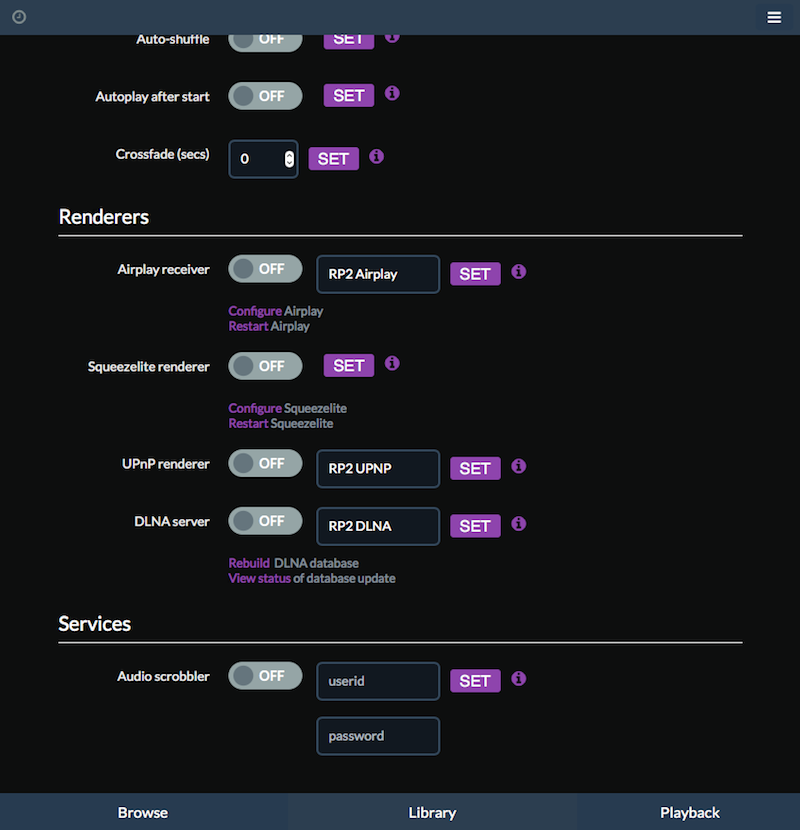Show info for DLNA server

[x=518, y=524]
